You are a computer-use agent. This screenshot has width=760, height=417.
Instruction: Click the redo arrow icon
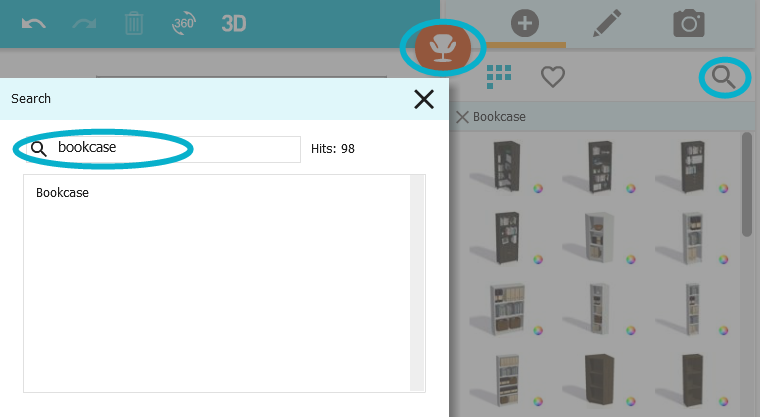tap(84, 23)
